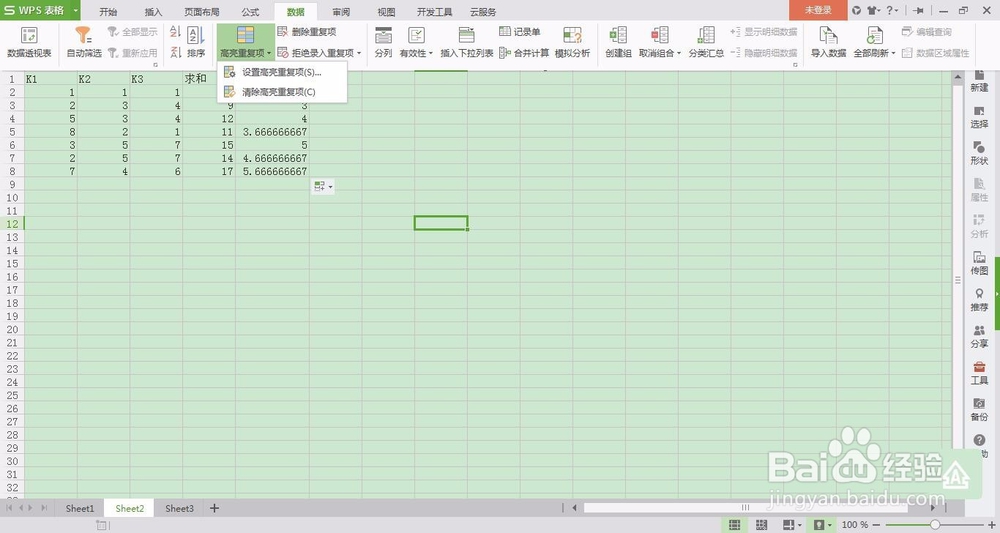1000x533 pixels.
Task: Switch to the 云服务 ribbon tab
Action: 483,11
